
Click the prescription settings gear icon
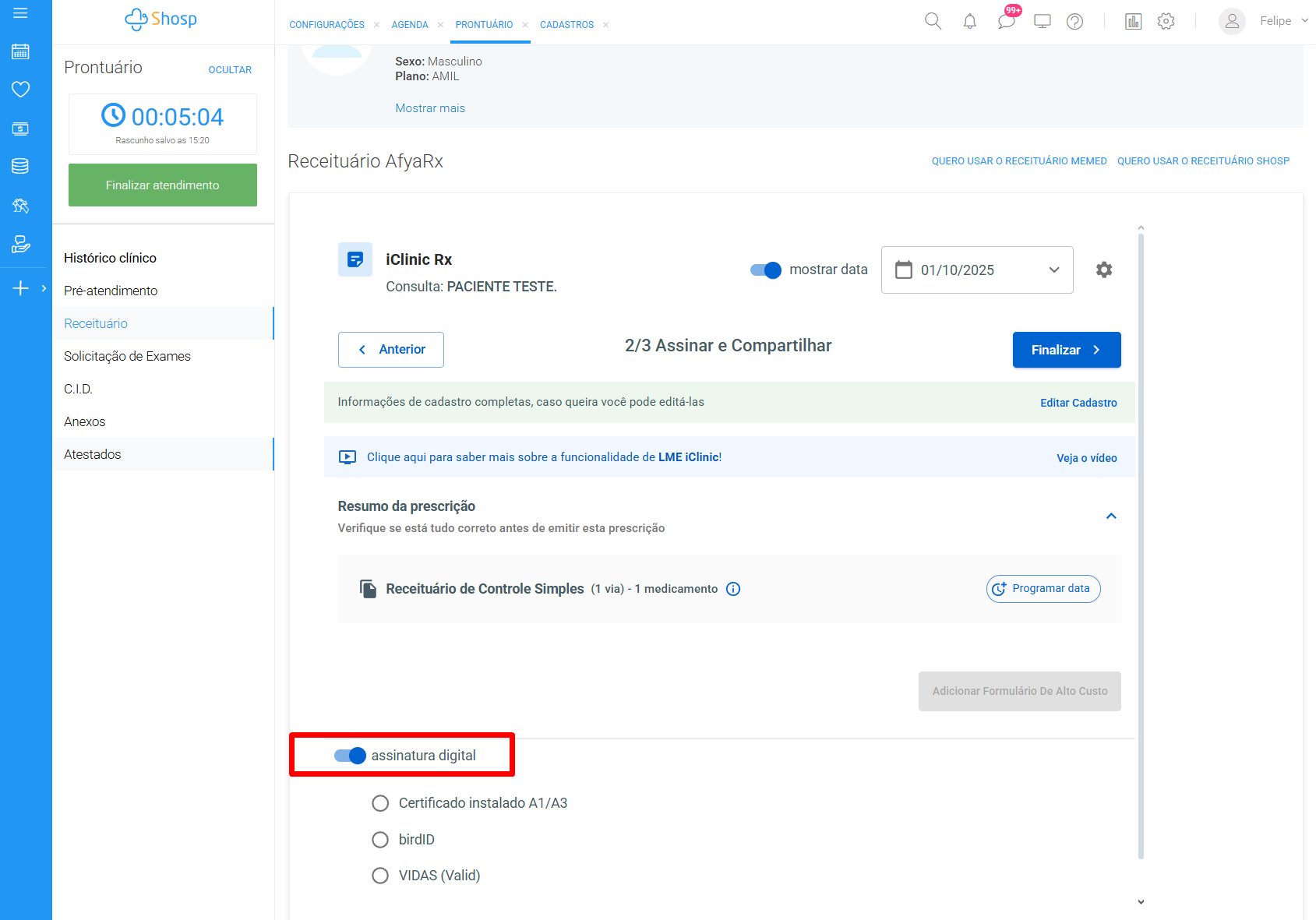point(1103,270)
